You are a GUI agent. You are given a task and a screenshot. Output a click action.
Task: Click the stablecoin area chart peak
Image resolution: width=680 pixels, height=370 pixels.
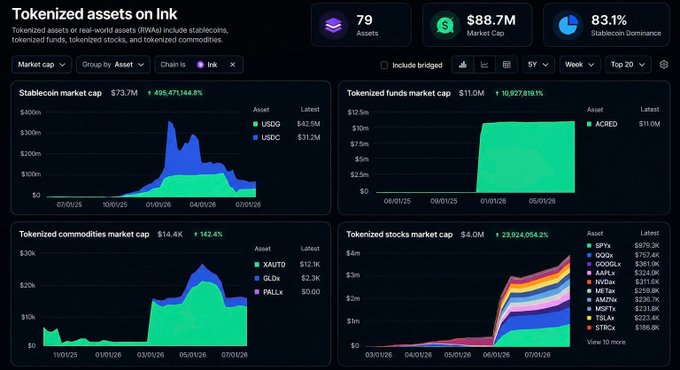[x=170, y=123]
